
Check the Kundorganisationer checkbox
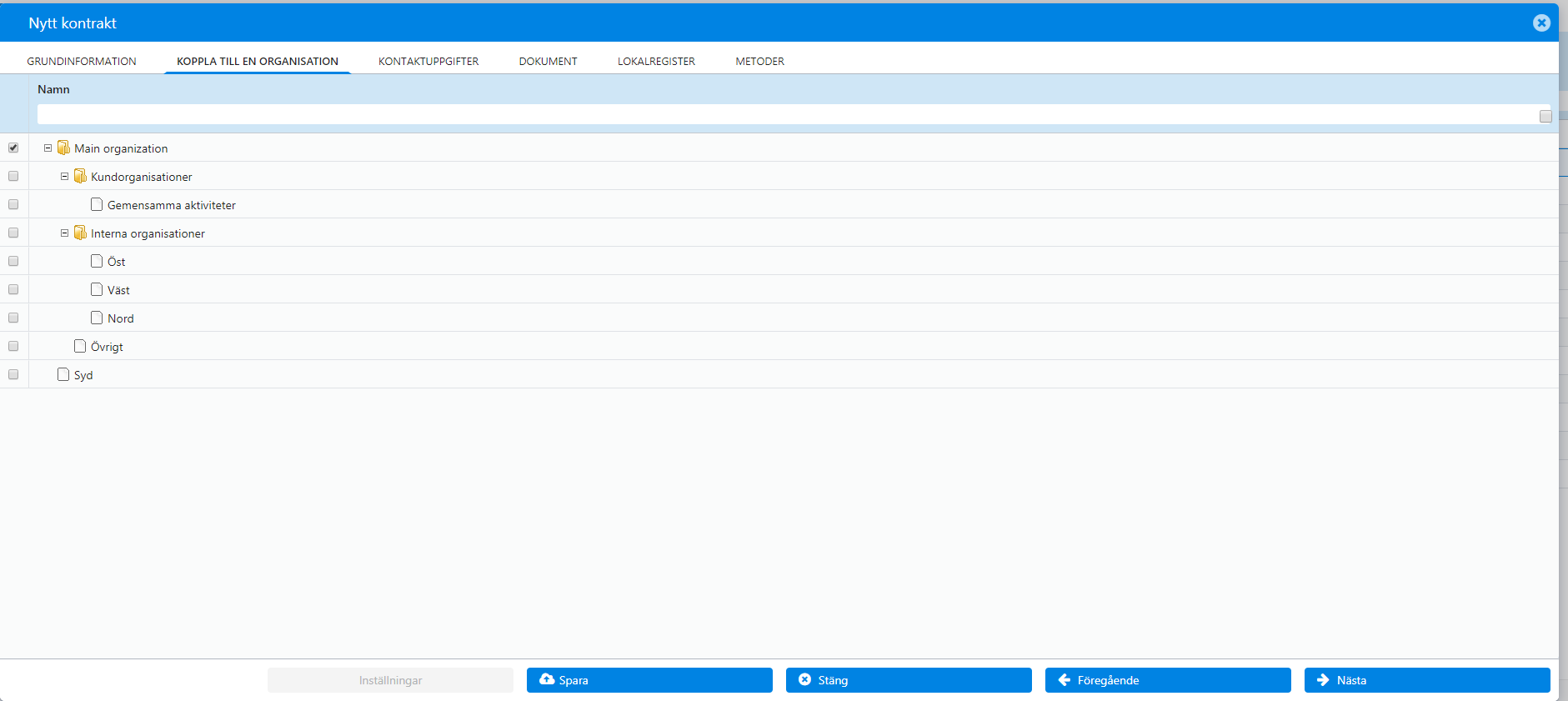13,176
